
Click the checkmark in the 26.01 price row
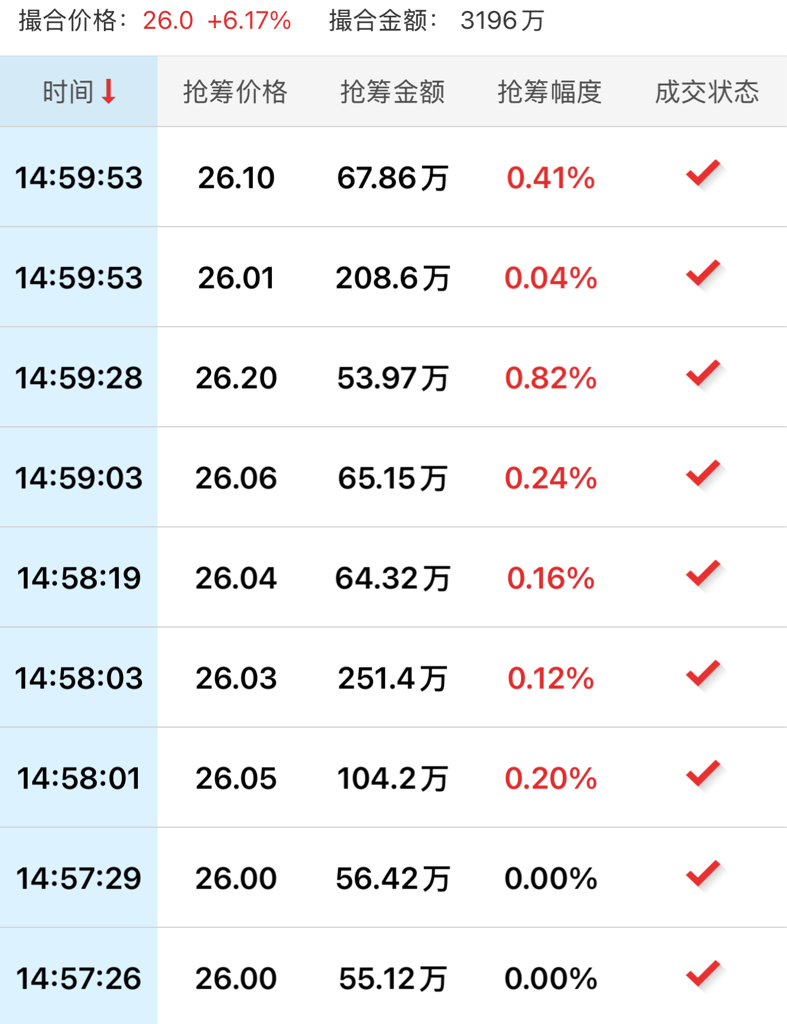703,273
